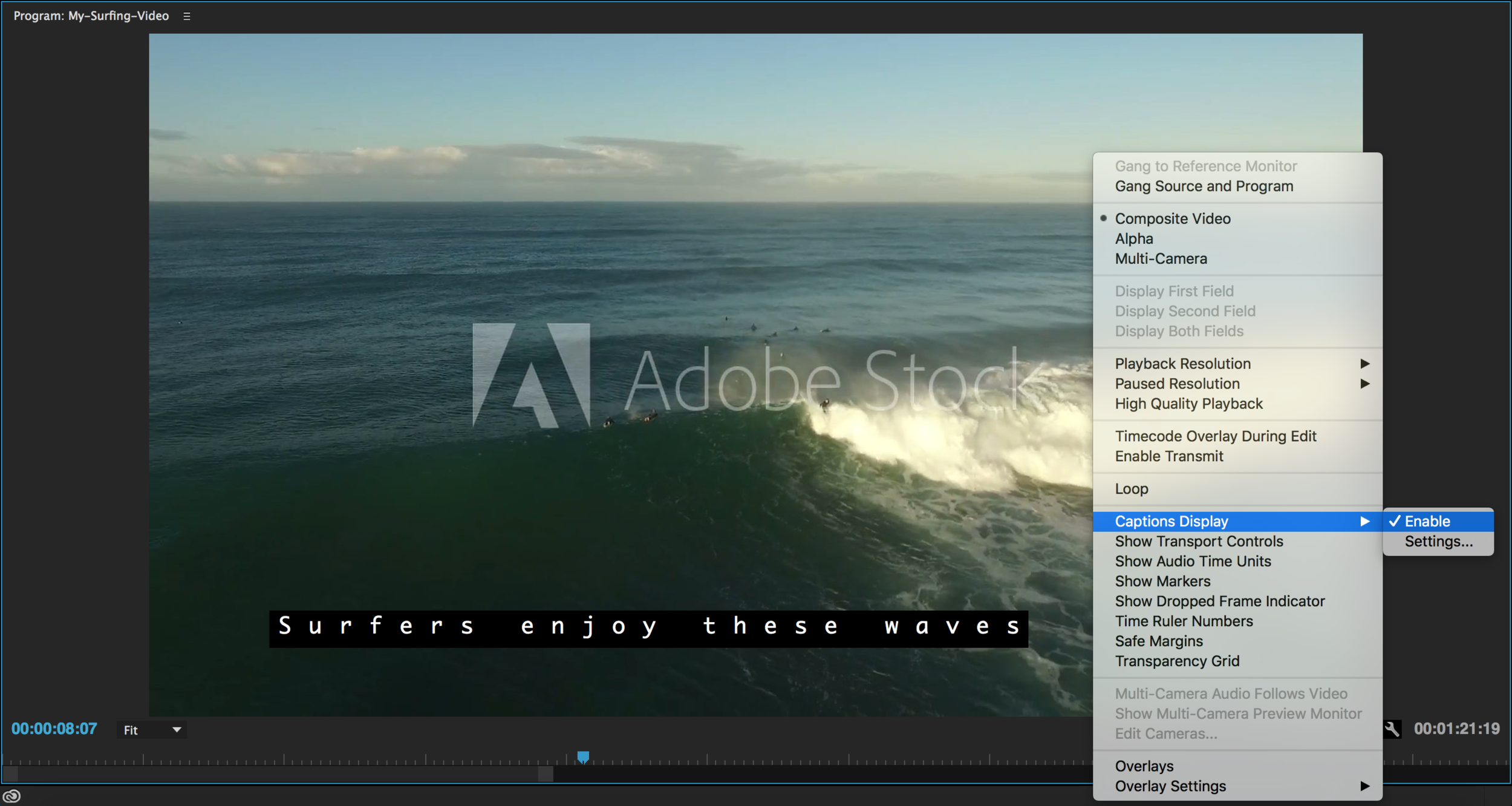Toggle Show Dropped Frame Indicator
The width and height of the screenshot is (1512, 806).
tap(1237, 601)
